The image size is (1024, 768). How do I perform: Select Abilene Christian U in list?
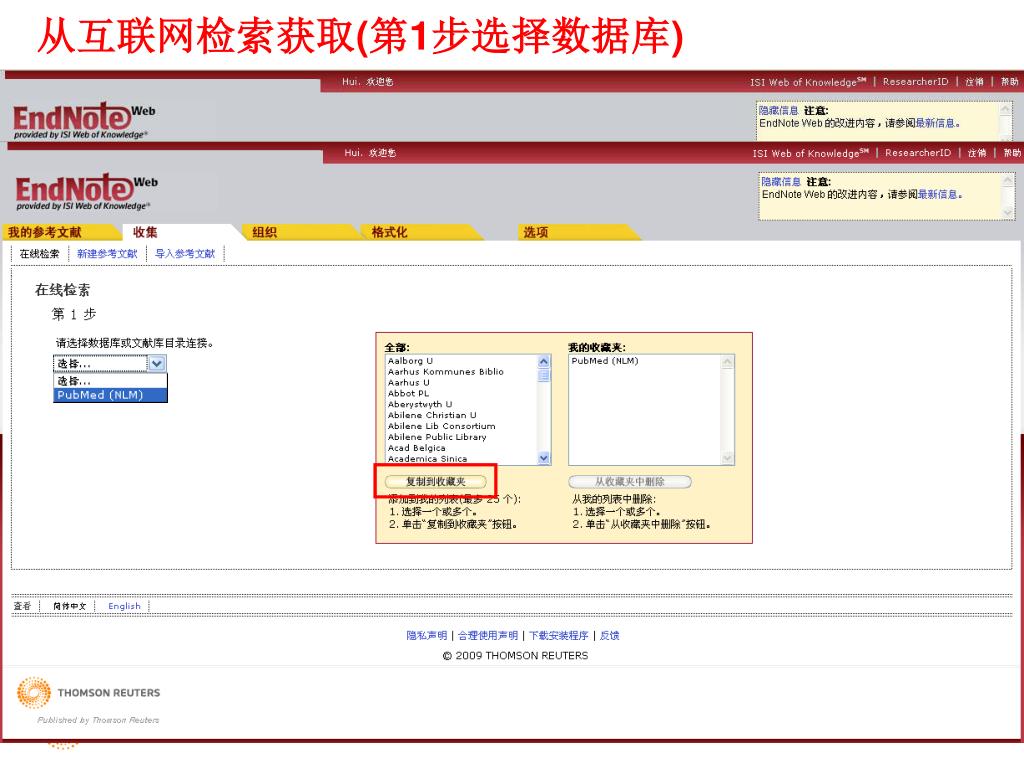coord(432,415)
